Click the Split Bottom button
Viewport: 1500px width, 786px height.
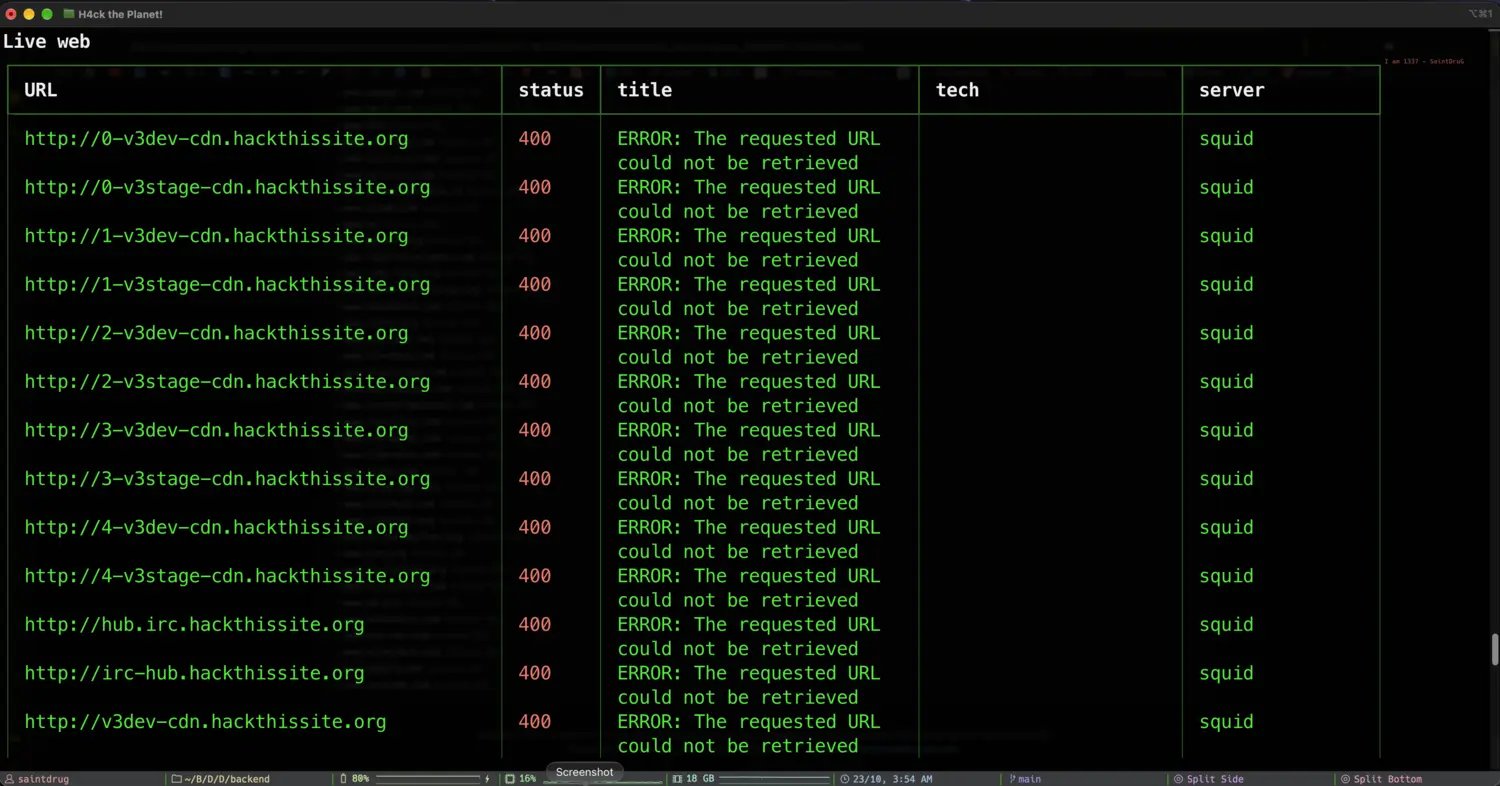pyautogui.click(x=1381, y=779)
